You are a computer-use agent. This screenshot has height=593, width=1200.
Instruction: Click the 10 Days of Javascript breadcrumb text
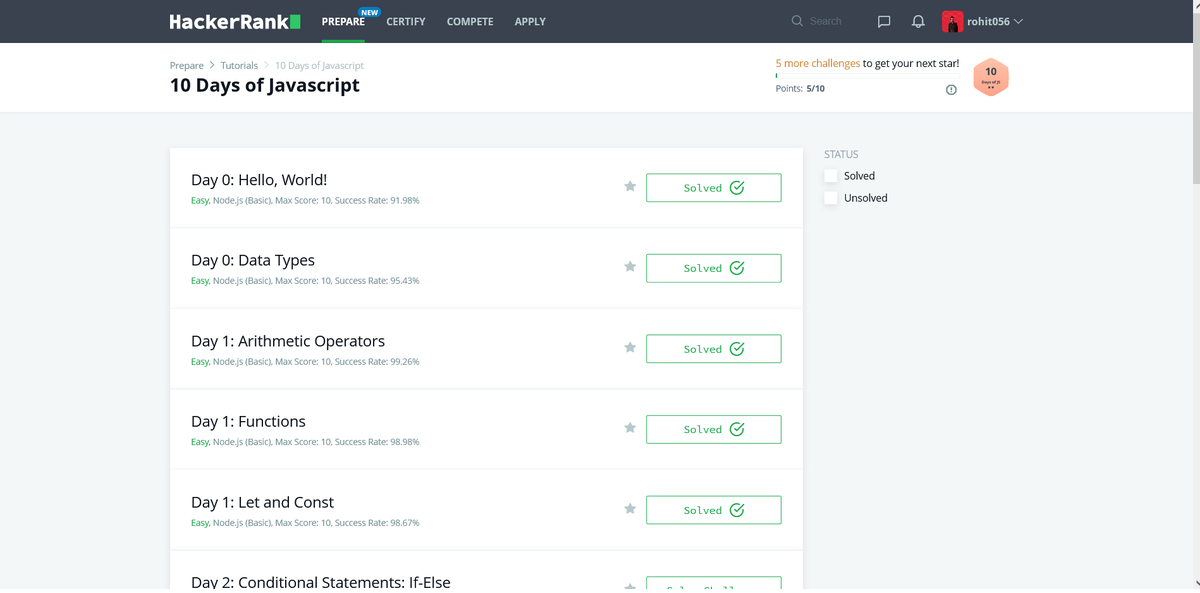[x=319, y=66]
